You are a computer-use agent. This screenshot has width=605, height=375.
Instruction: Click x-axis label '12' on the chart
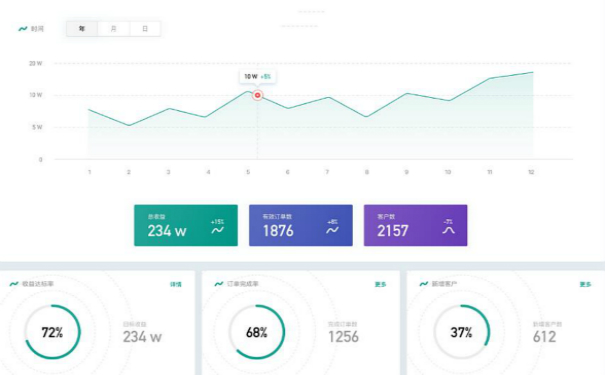531,172
